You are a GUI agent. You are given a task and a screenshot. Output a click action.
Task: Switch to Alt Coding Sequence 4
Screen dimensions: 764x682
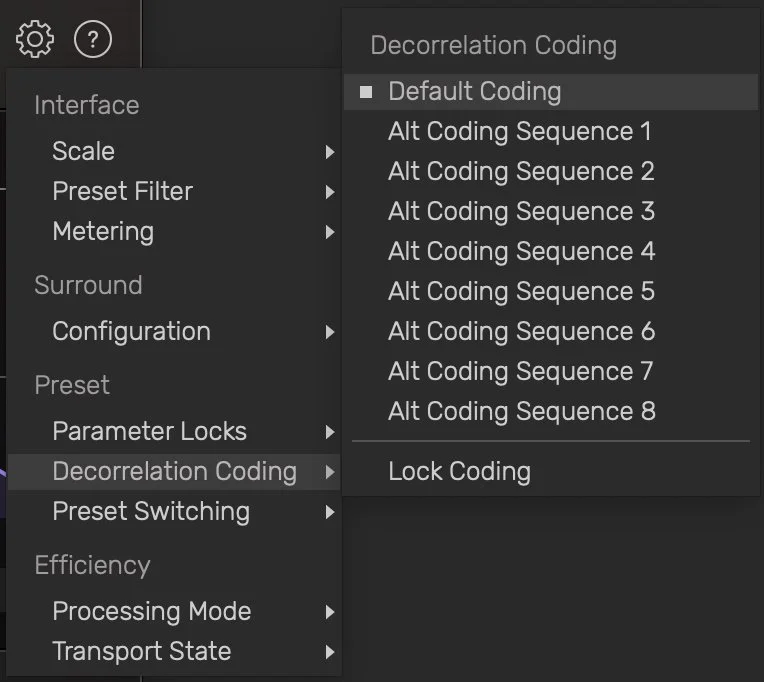tap(521, 252)
